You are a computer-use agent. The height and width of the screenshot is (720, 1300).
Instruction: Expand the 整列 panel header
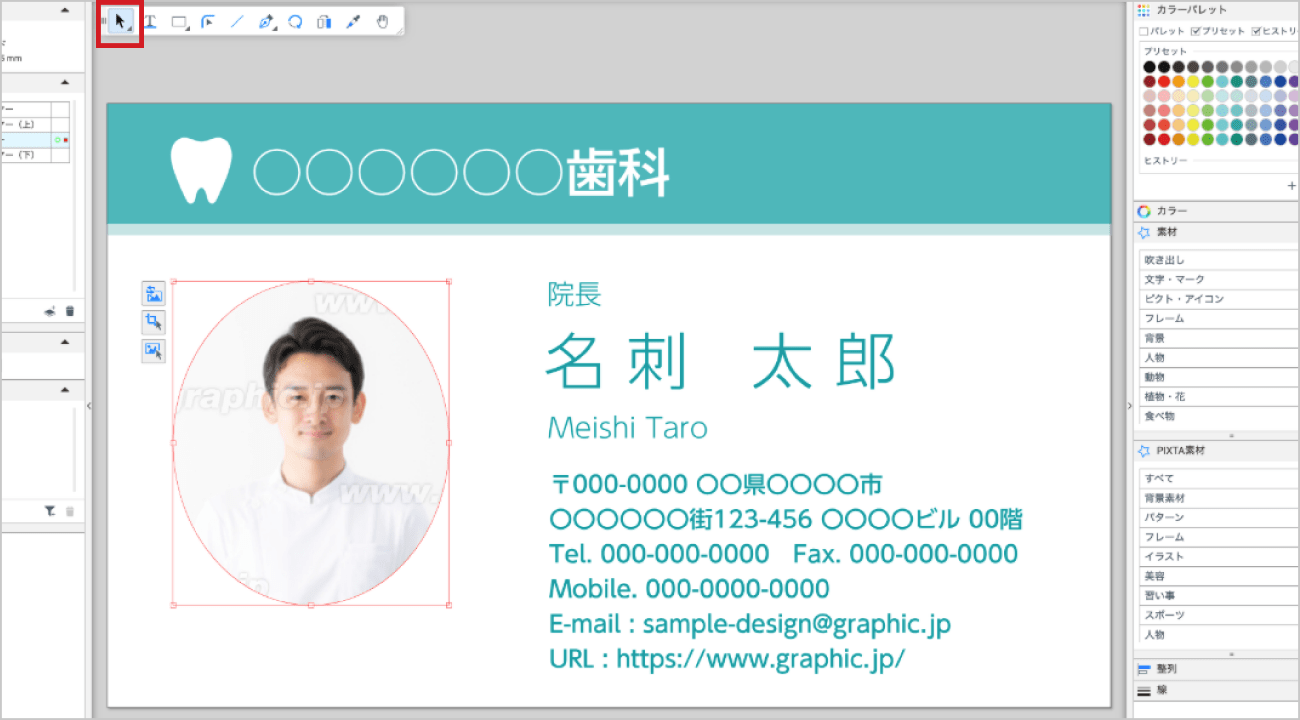pyautogui.click(x=1217, y=669)
